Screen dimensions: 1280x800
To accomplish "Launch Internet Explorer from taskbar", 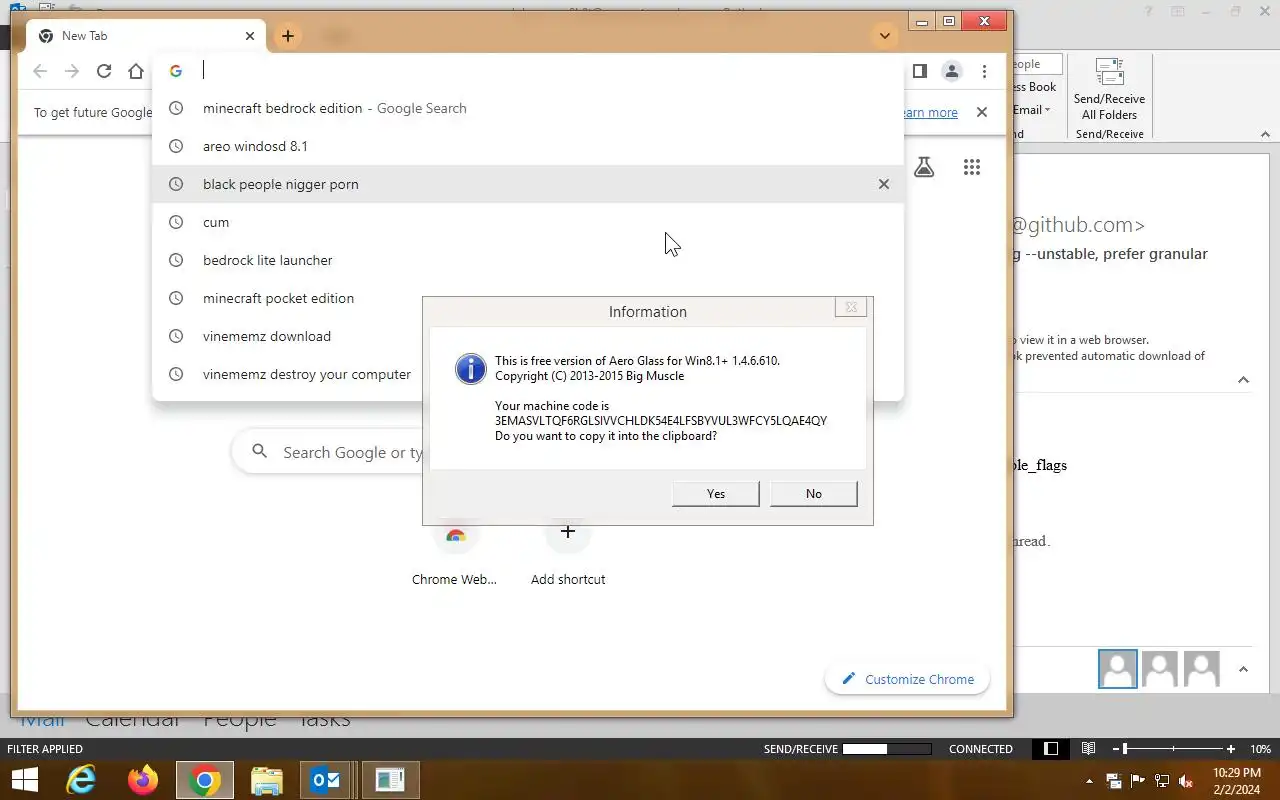I will click(81, 780).
